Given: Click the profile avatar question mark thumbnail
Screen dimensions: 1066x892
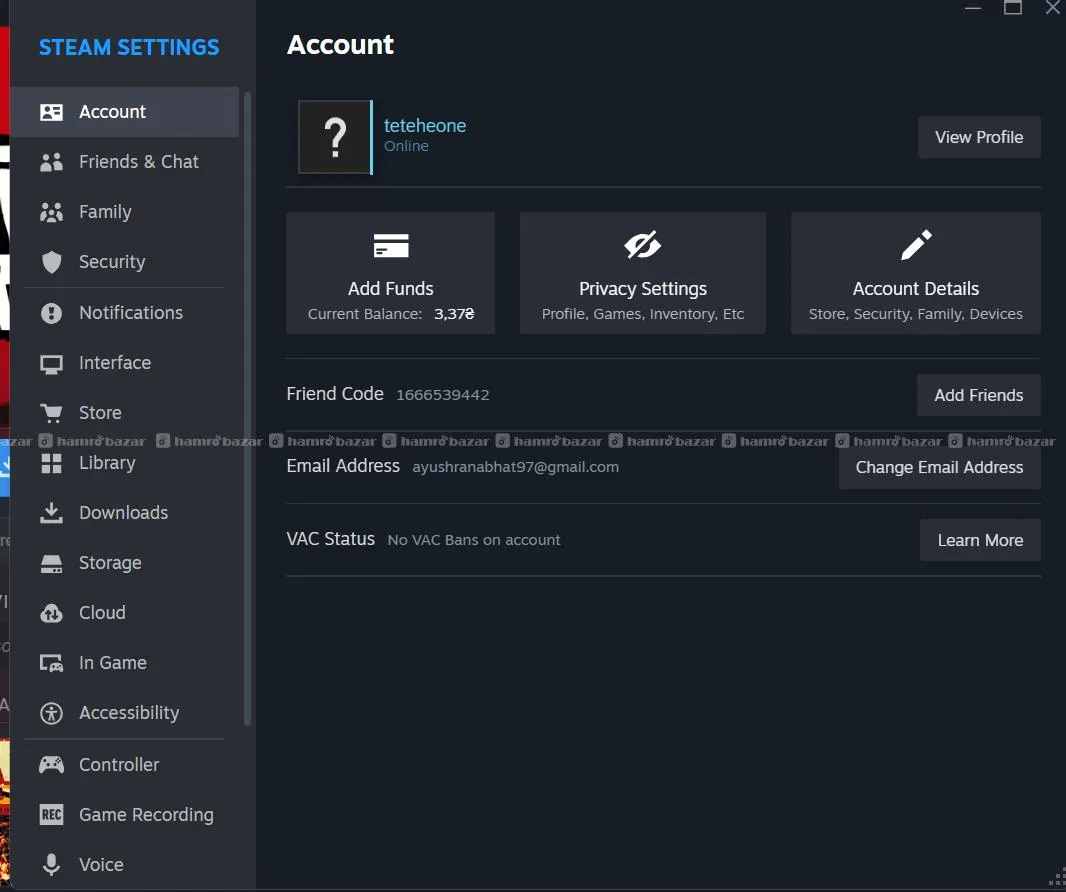Looking at the screenshot, I should [x=335, y=137].
